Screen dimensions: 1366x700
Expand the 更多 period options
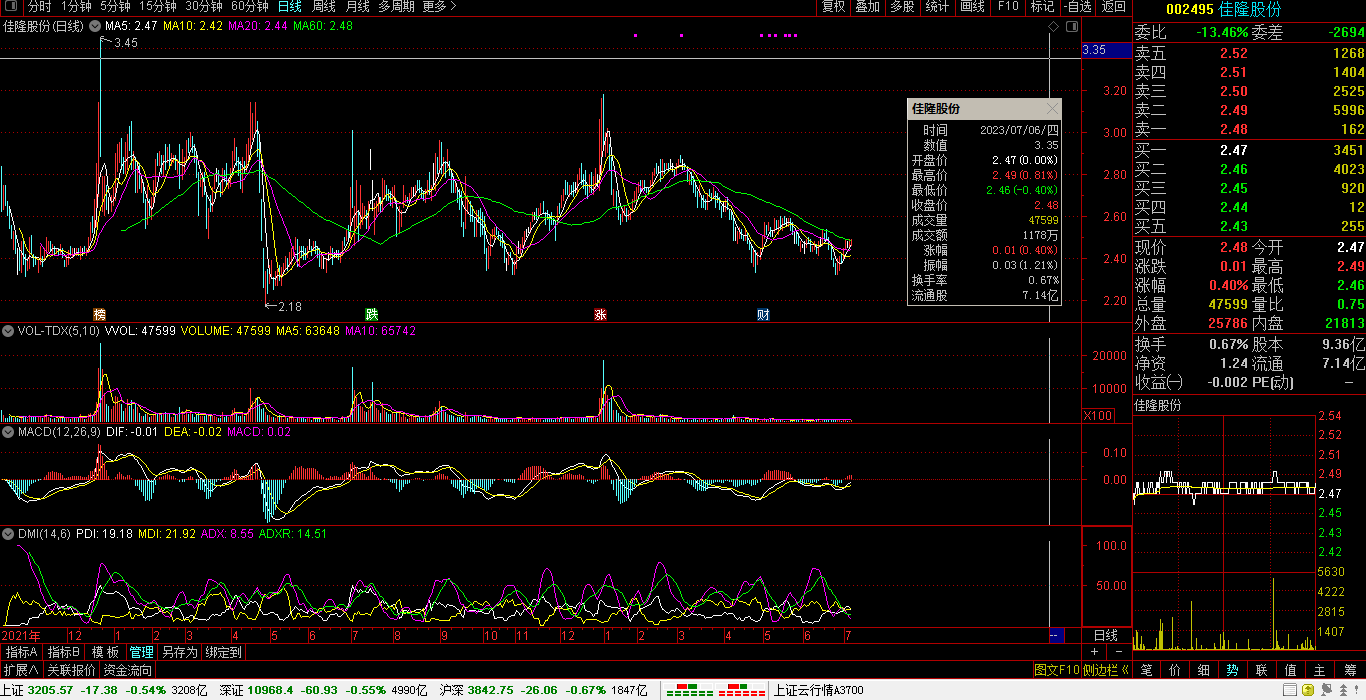(438, 6)
